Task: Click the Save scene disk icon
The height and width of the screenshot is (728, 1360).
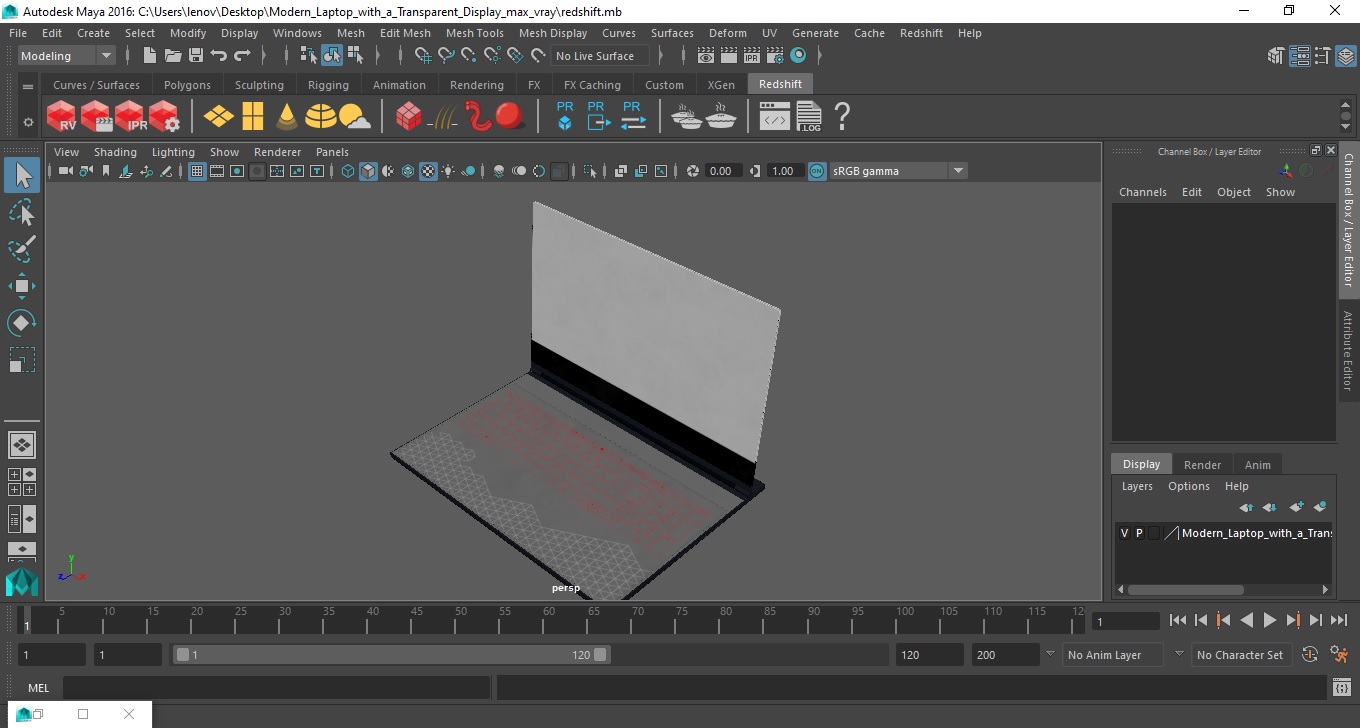Action: click(196, 56)
